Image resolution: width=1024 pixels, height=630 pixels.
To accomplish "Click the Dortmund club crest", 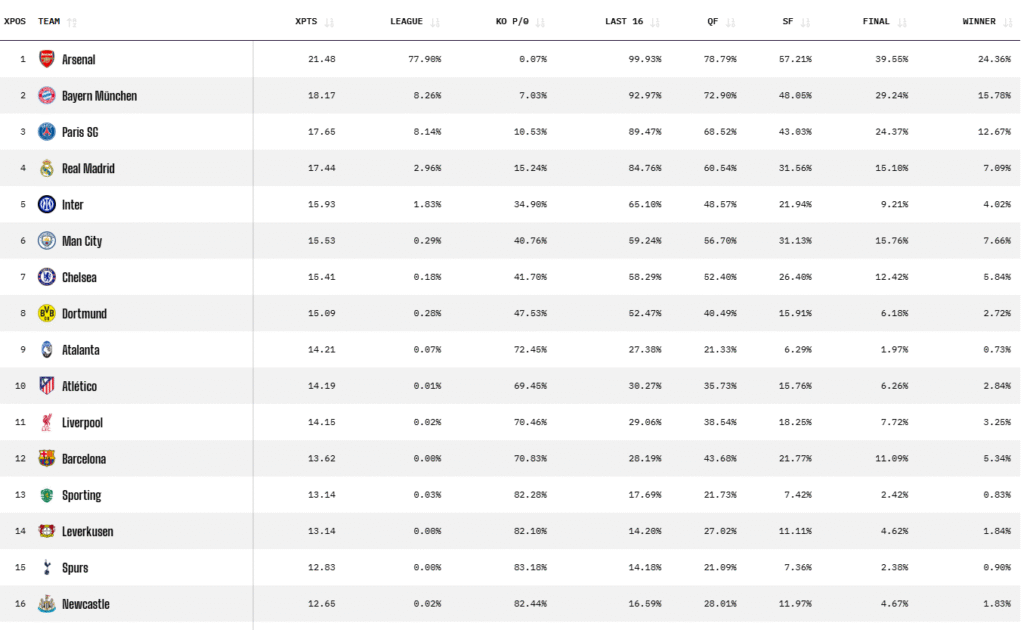I will tap(46, 313).
